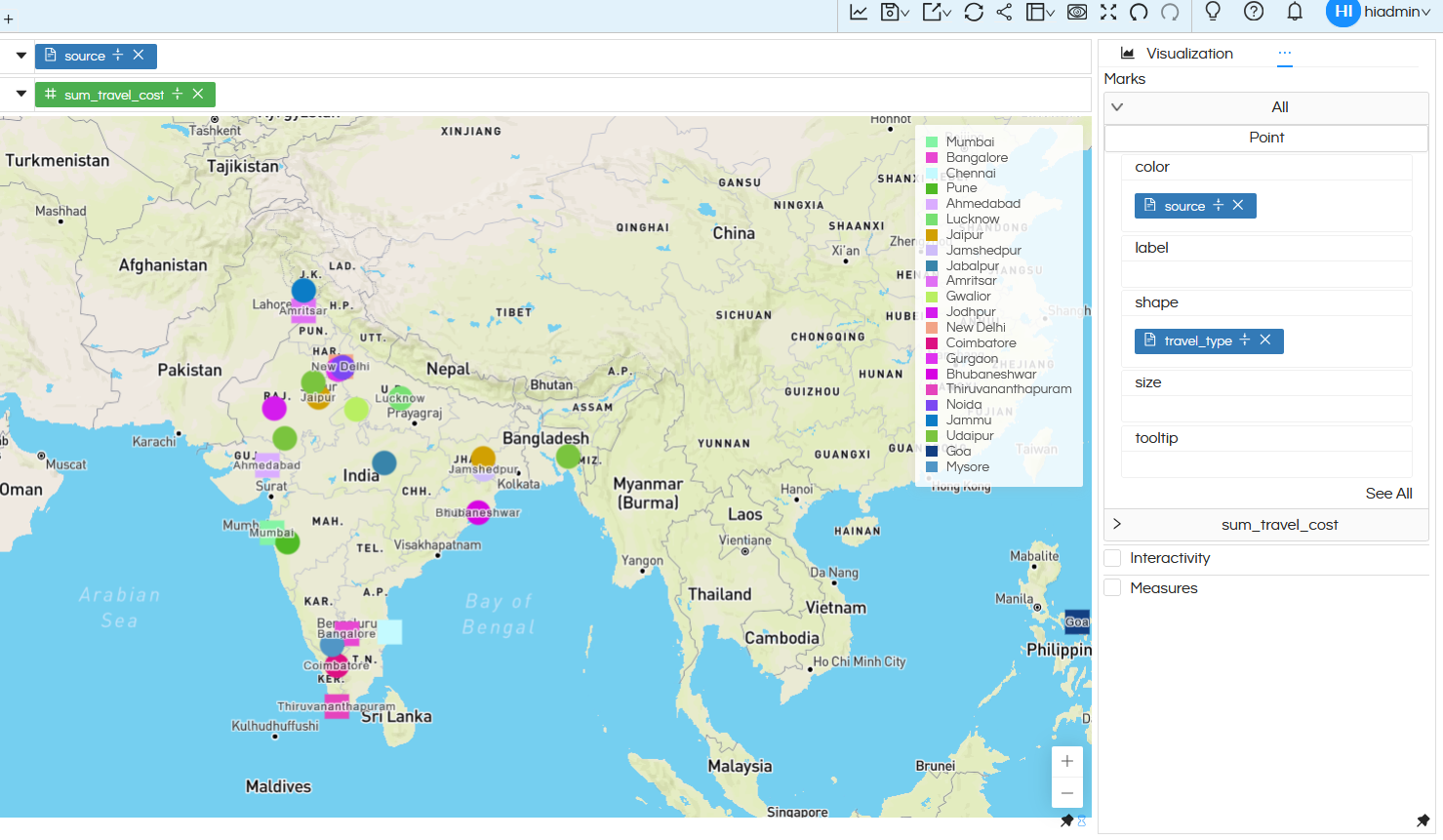Click the fullscreen expand icon
The height and width of the screenshot is (840, 1443).
click(x=1108, y=12)
